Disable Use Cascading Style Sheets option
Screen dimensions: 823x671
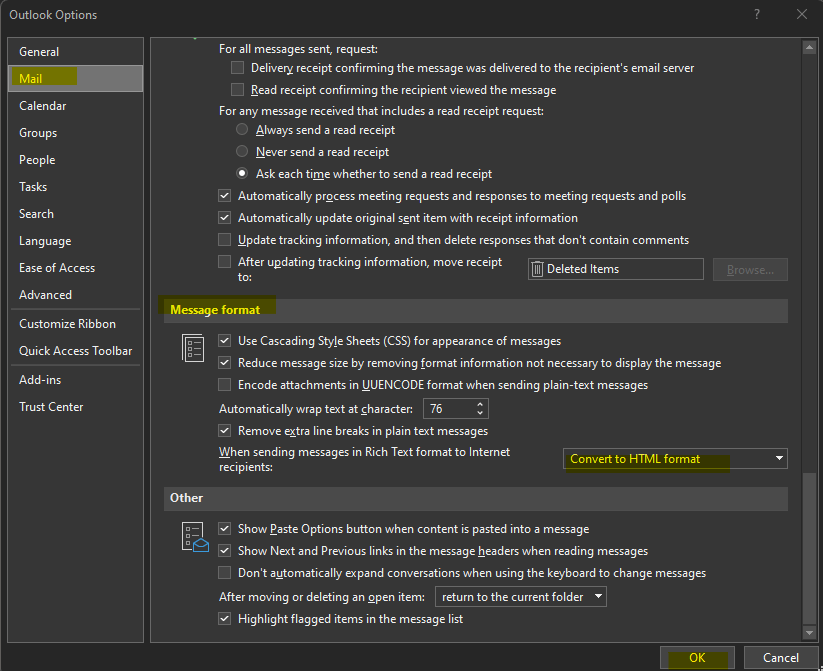[225, 340]
